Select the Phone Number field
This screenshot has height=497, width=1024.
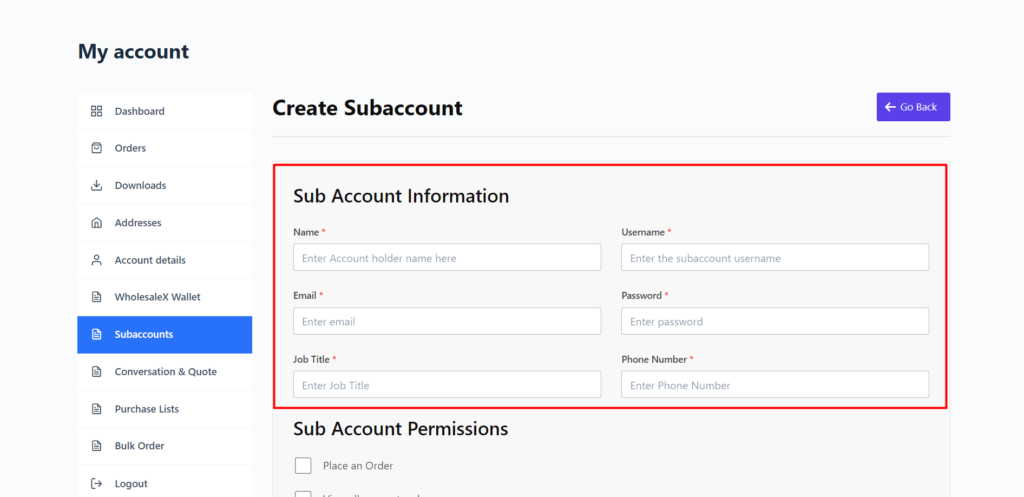pos(775,385)
